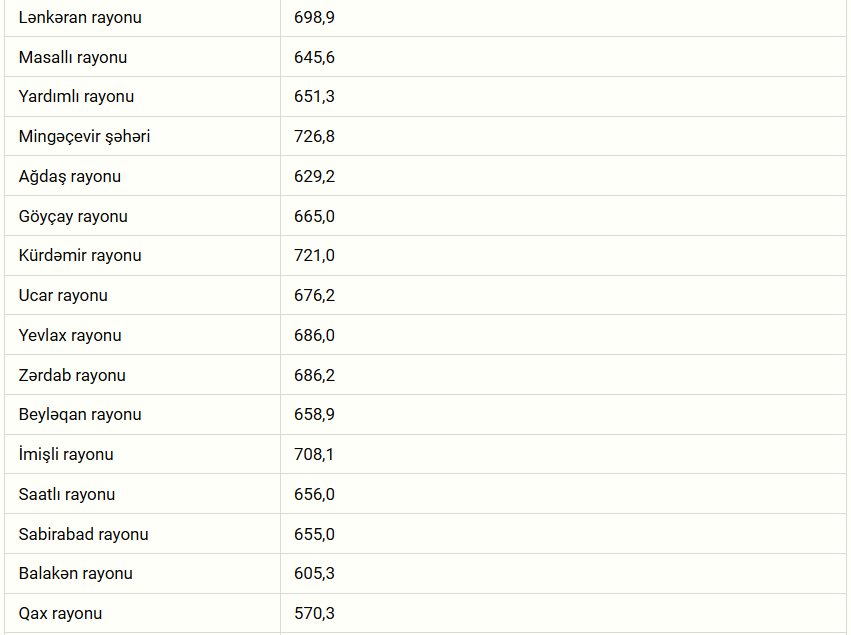Select the value 708,1 for İmişli
851x635 pixels.
pyautogui.click(x=314, y=455)
